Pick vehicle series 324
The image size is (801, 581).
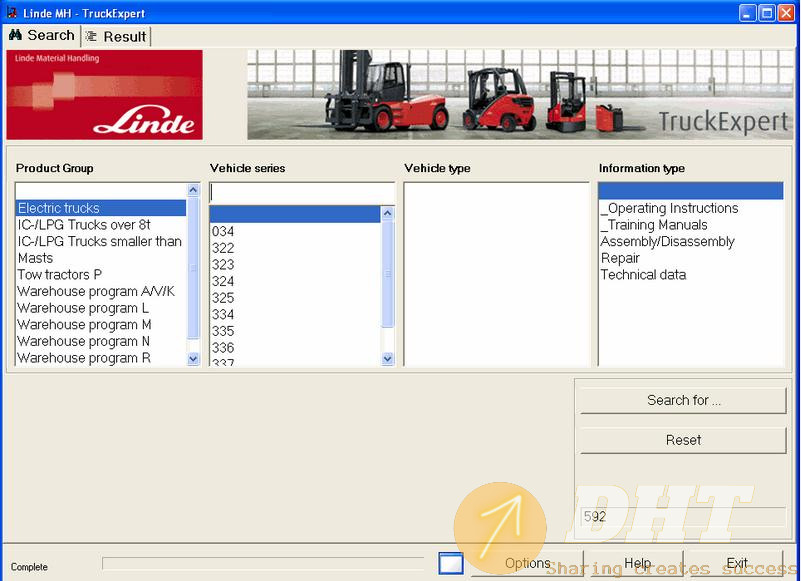click(295, 282)
